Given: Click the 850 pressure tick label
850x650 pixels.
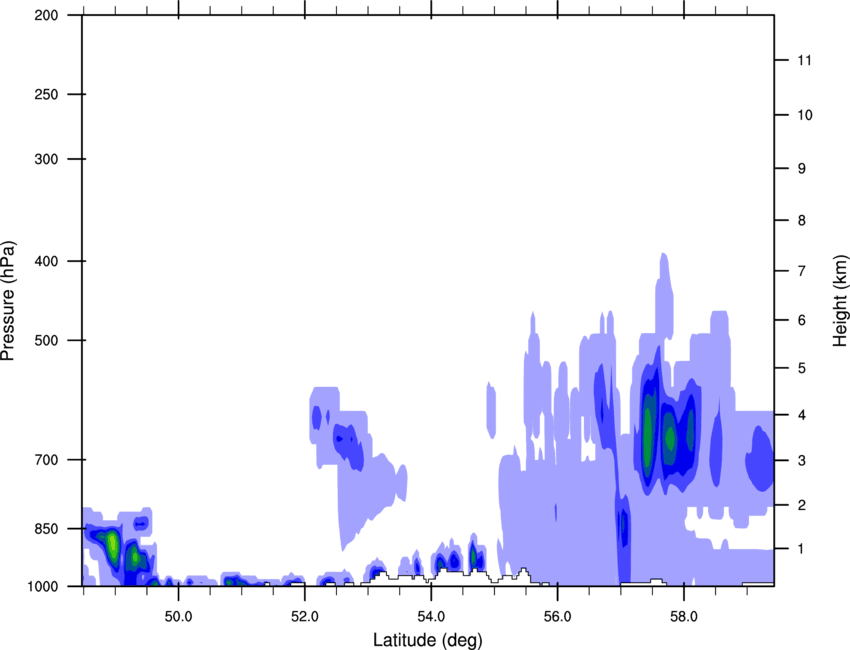Looking at the screenshot, I should point(46,529).
